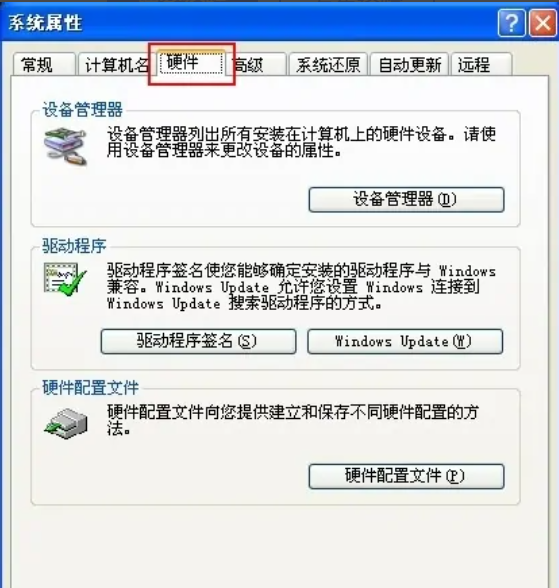Select the 远程 tab
The height and width of the screenshot is (588, 559).
[x=481, y=65]
